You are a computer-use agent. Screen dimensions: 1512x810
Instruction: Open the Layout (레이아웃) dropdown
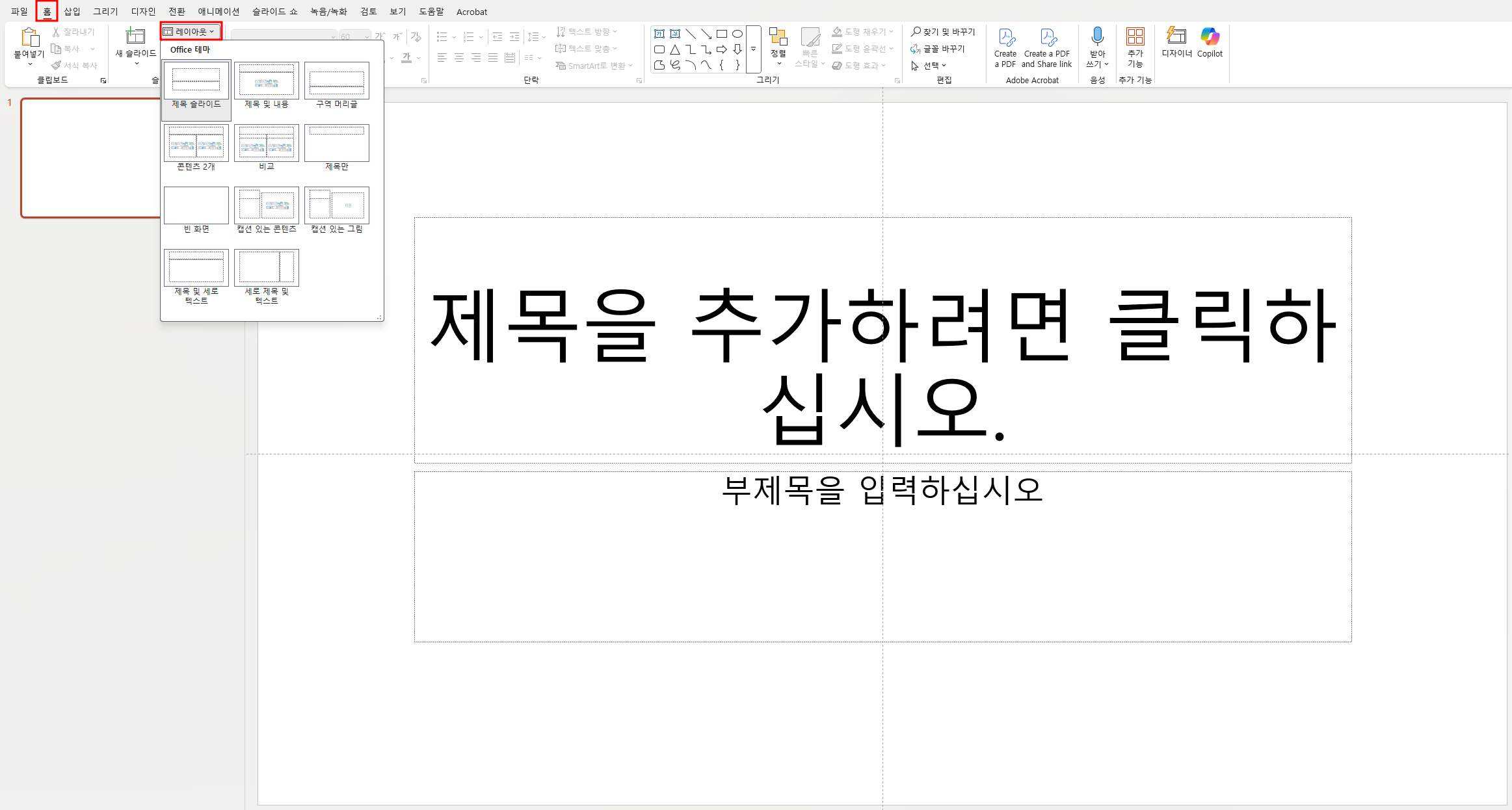(x=191, y=31)
